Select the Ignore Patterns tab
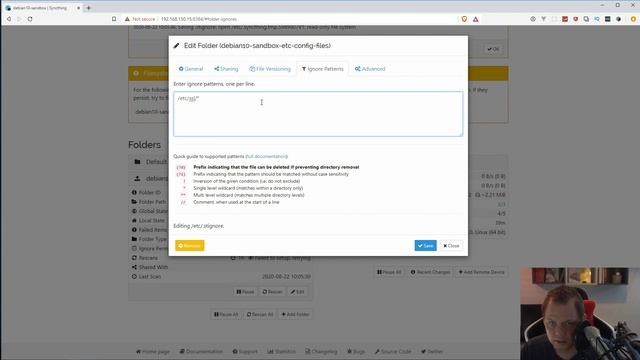The width and height of the screenshot is (640, 360). 322,69
